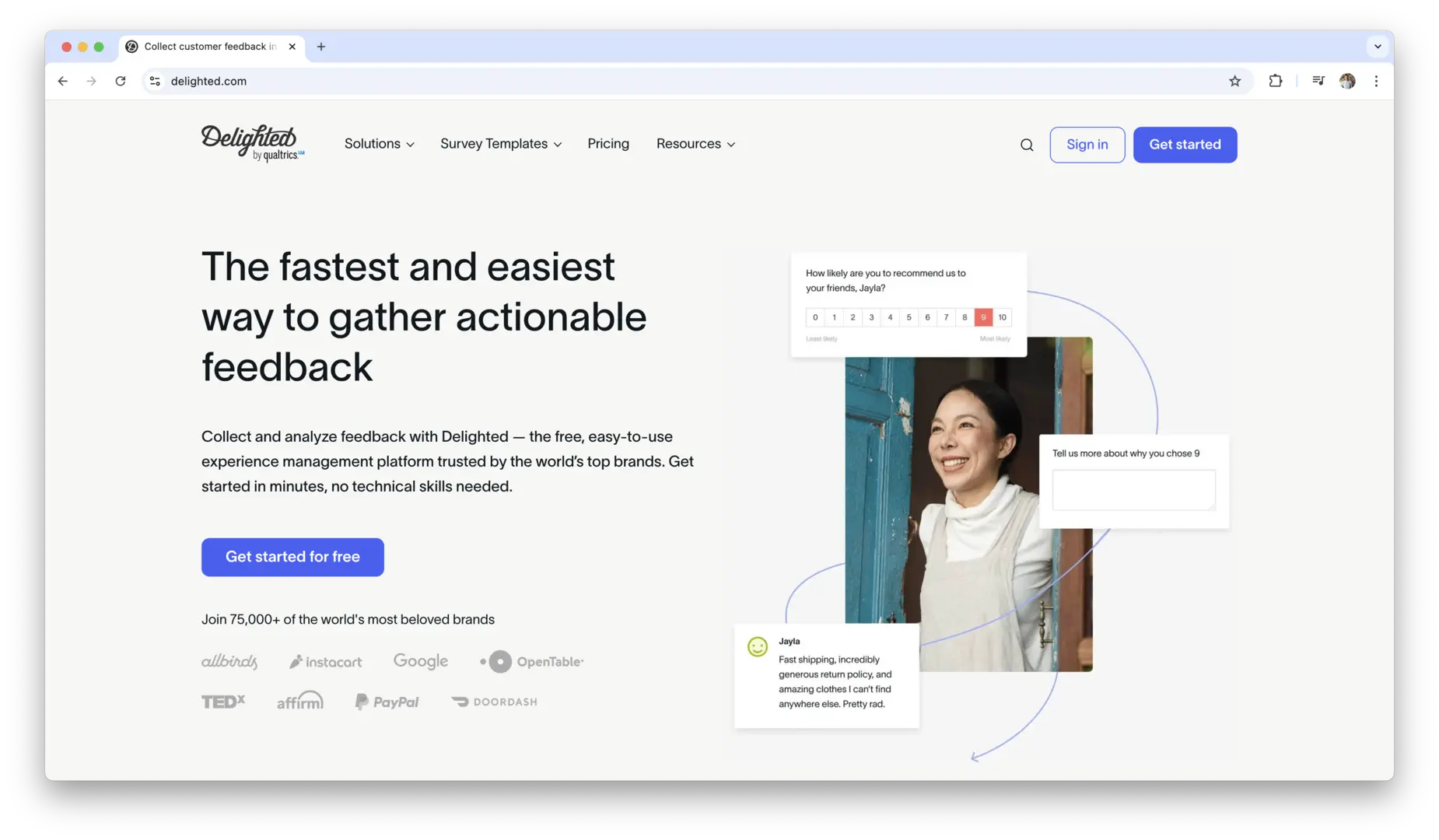View site information icon beside the URL
This screenshot has height=840, width=1439.
click(x=155, y=81)
